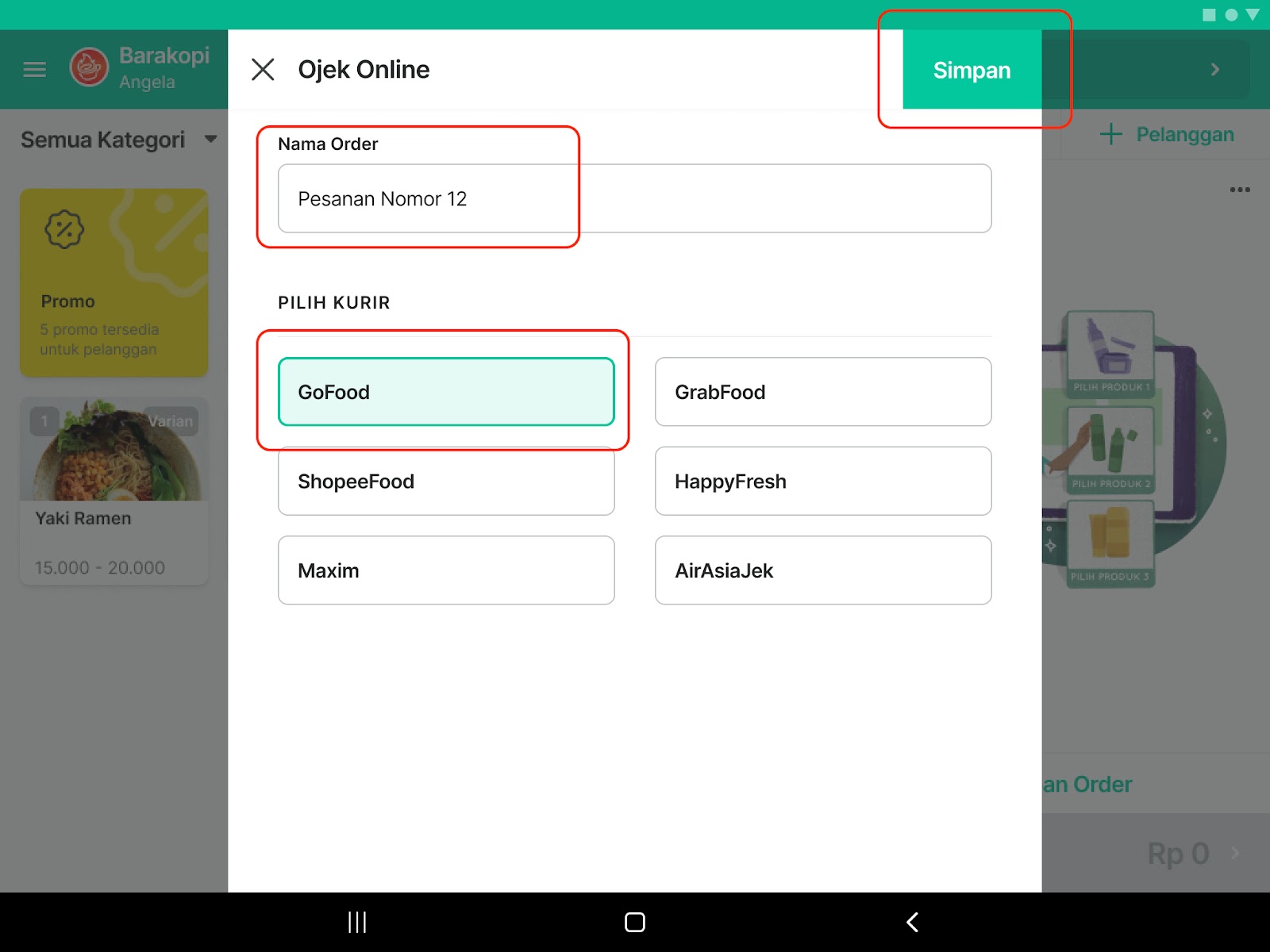Click the Varian badge on Yaki Ramen
The width and height of the screenshot is (1270, 952).
[171, 421]
